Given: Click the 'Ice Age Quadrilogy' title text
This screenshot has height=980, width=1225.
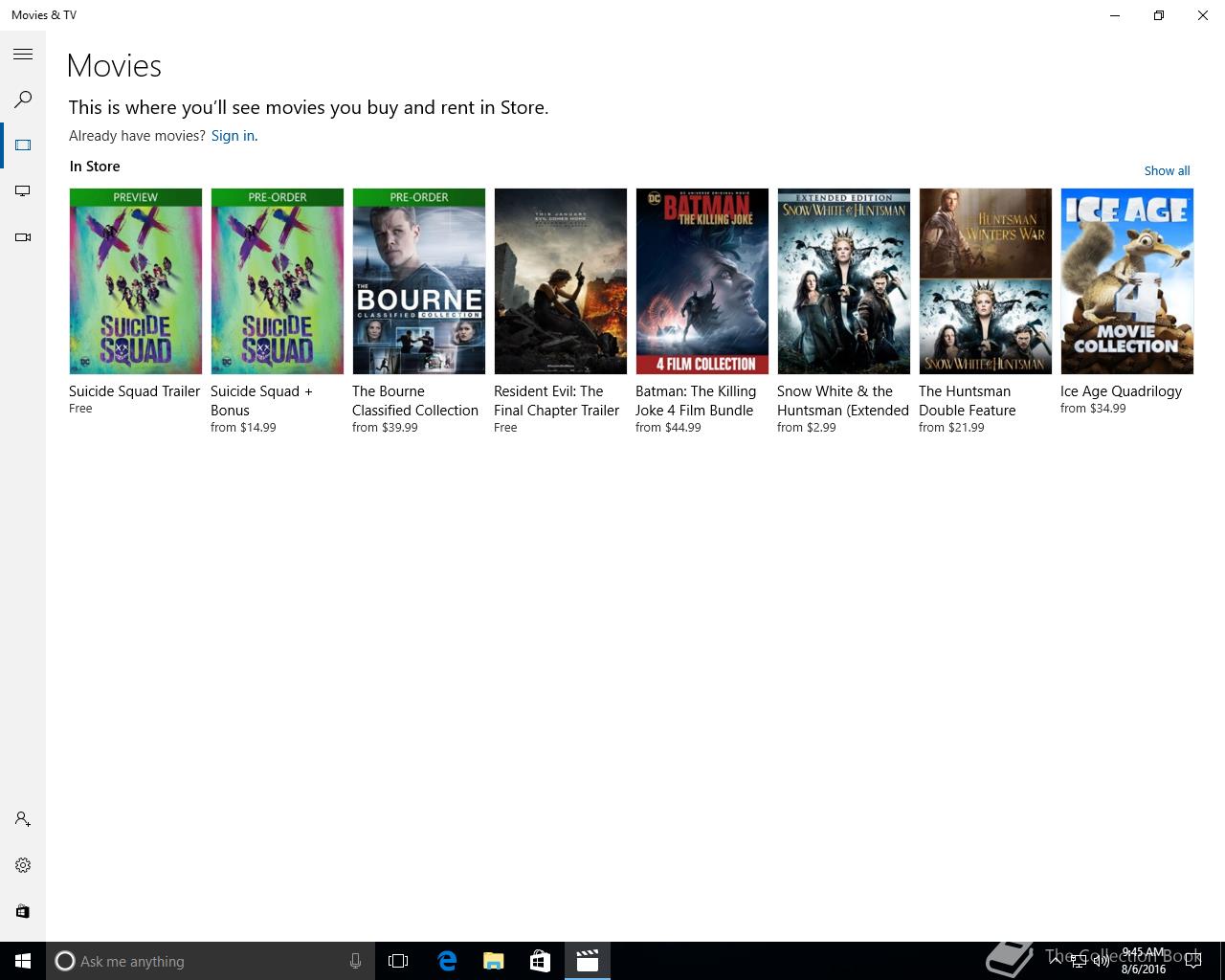Looking at the screenshot, I should 1121,391.
